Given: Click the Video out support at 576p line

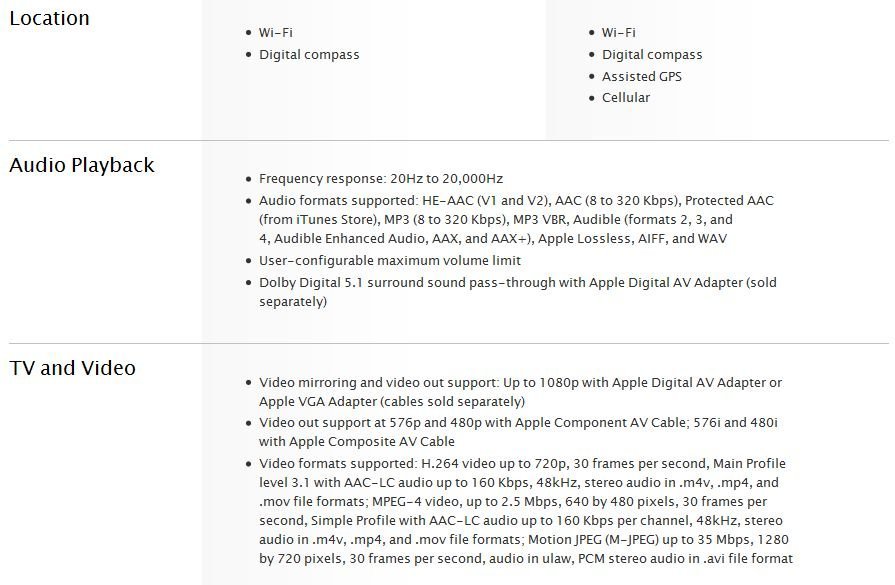Looking at the screenshot, I should click(518, 432).
